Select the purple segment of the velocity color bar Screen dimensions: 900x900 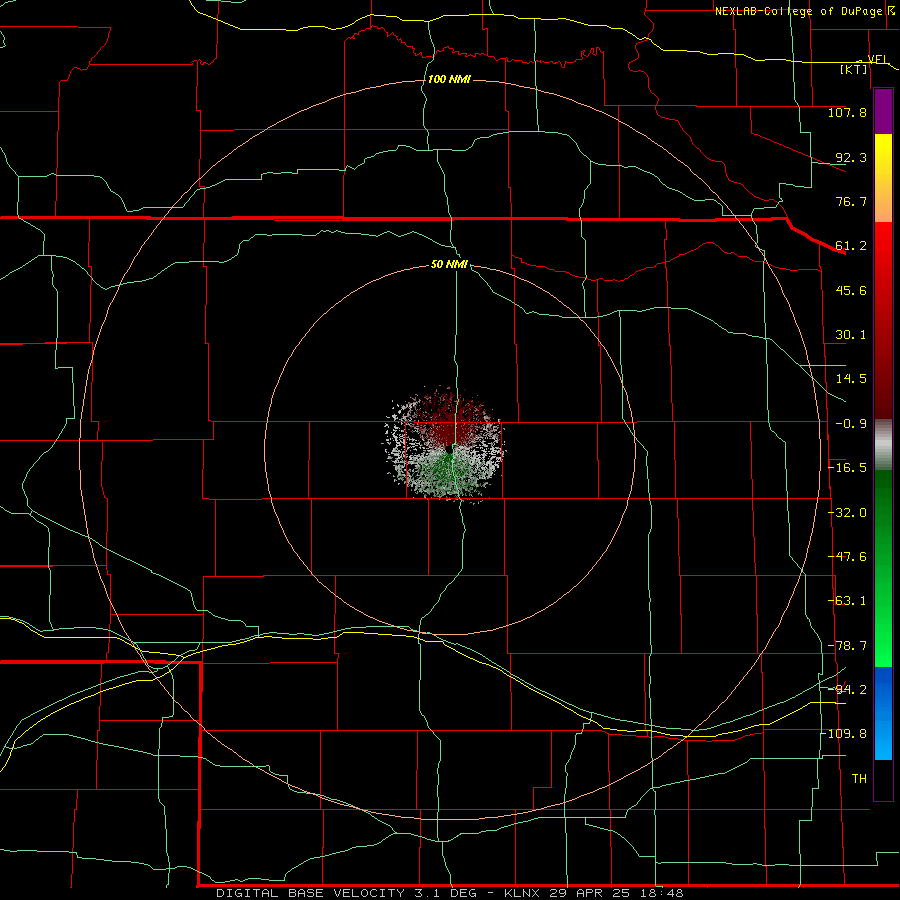pos(883,111)
